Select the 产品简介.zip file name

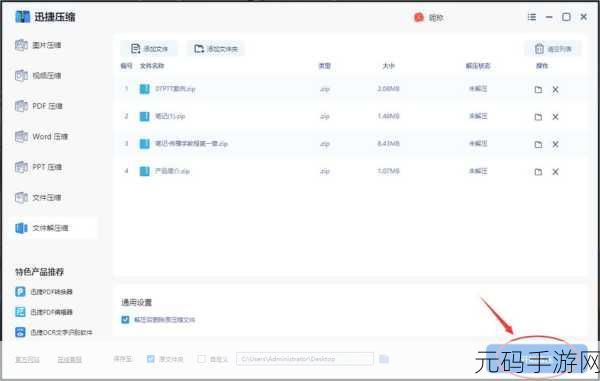click(x=172, y=171)
